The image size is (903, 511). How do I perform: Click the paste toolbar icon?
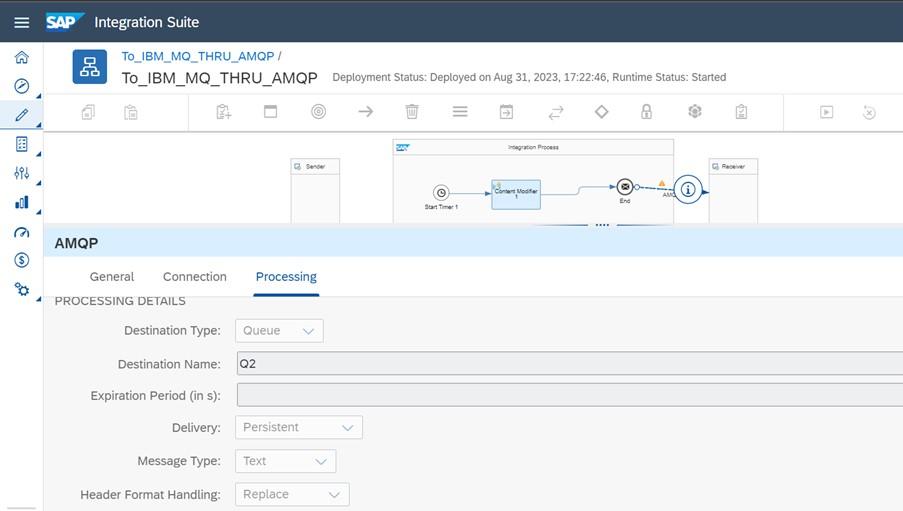131,112
